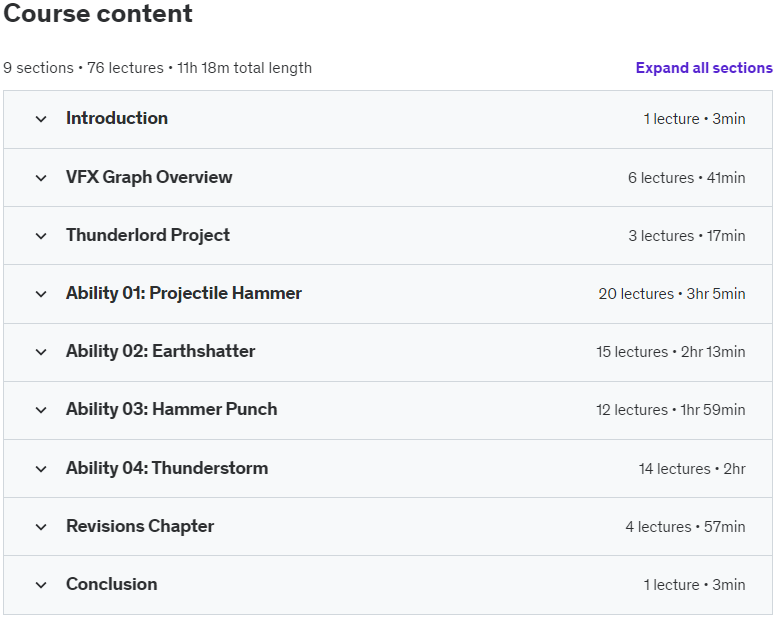Click '4 lectures • 57min' text
Viewport: 776px width, 618px height.
tap(685, 526)
